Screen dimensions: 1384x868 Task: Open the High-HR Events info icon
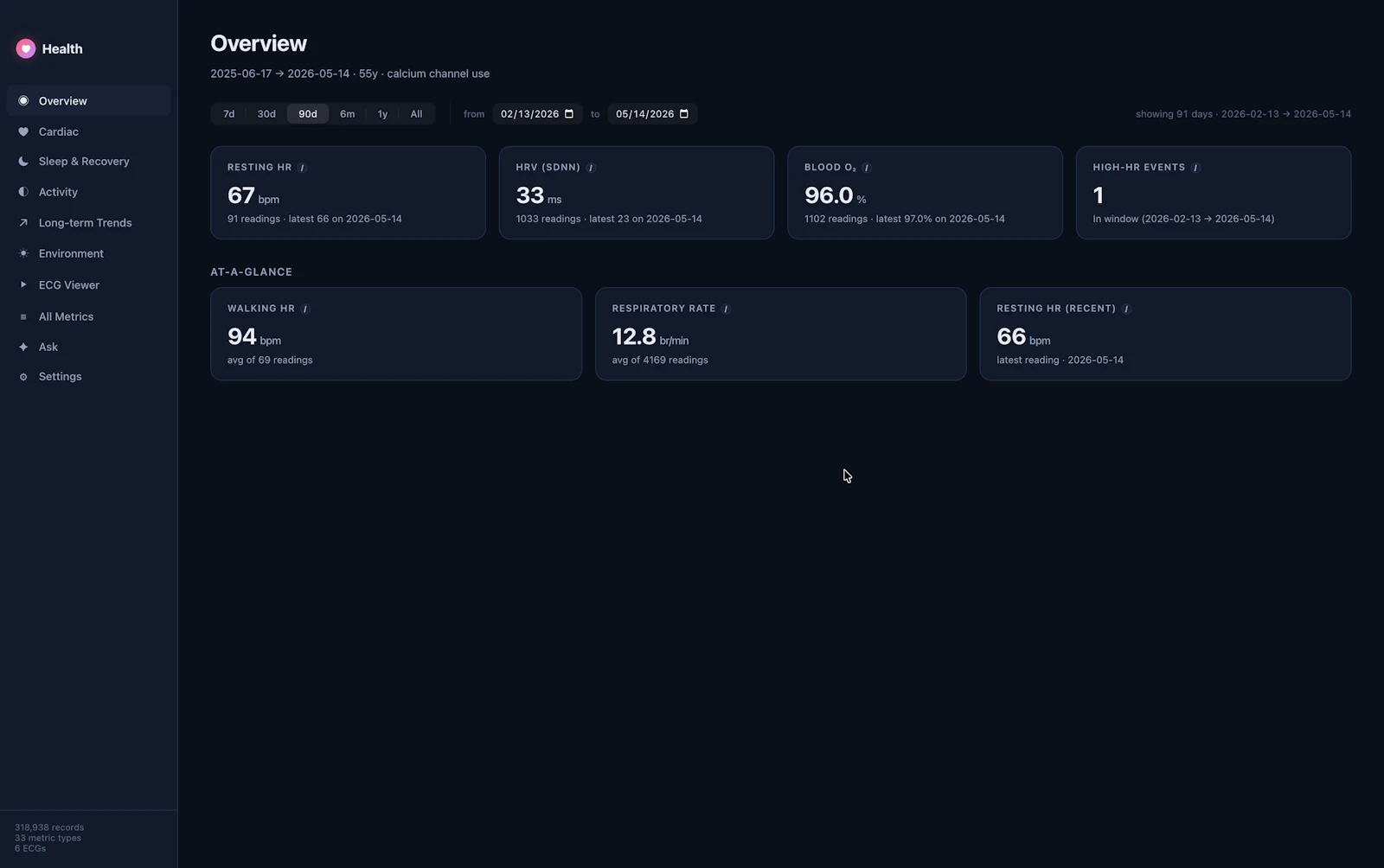[x=1195, y=168]
